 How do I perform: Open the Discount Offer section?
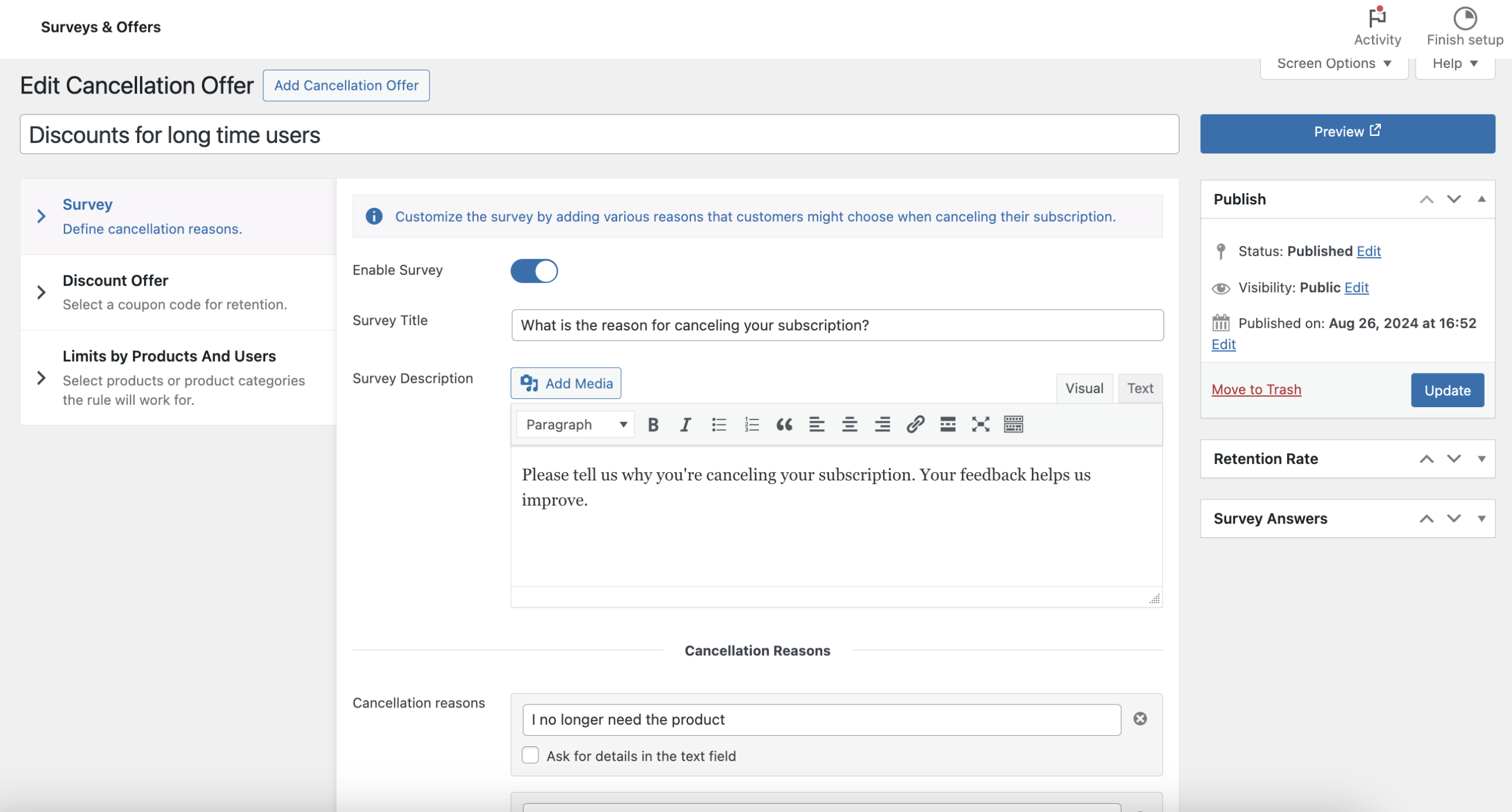pos(178,292)
